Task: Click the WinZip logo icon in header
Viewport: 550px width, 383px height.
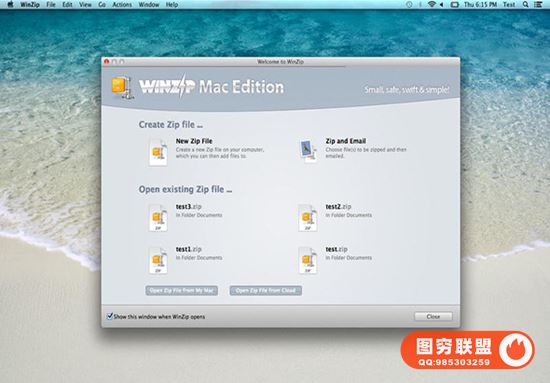Action: [122, 88]
